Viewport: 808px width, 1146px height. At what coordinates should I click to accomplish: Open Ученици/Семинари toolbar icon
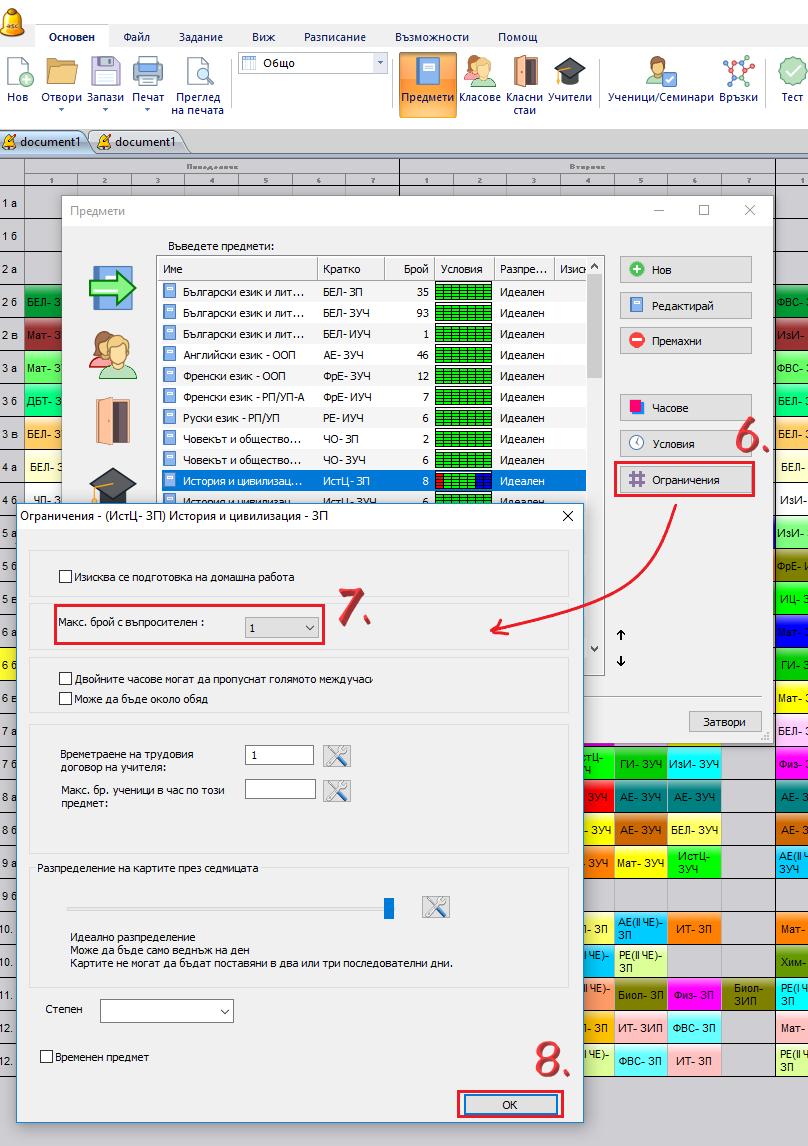point(659,82)
